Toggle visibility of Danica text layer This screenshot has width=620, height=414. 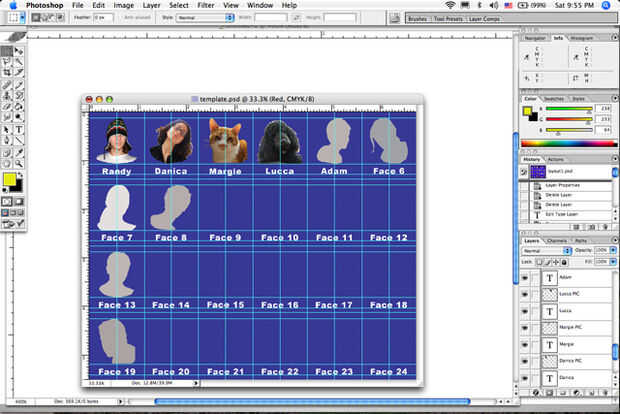click(525, 378)
